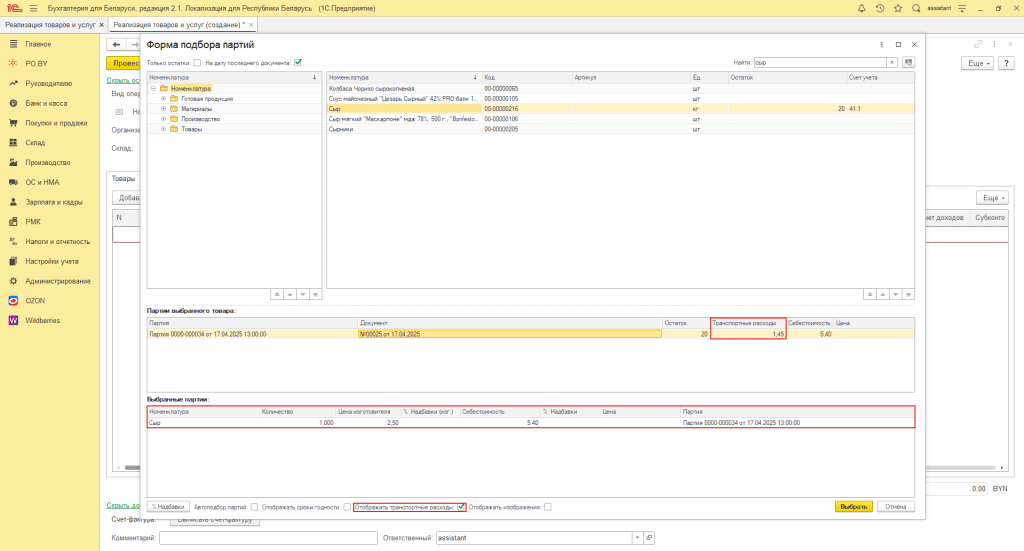Open Производство sidebar section
This screenshot has height=551, width=1024.
(50, 163)
